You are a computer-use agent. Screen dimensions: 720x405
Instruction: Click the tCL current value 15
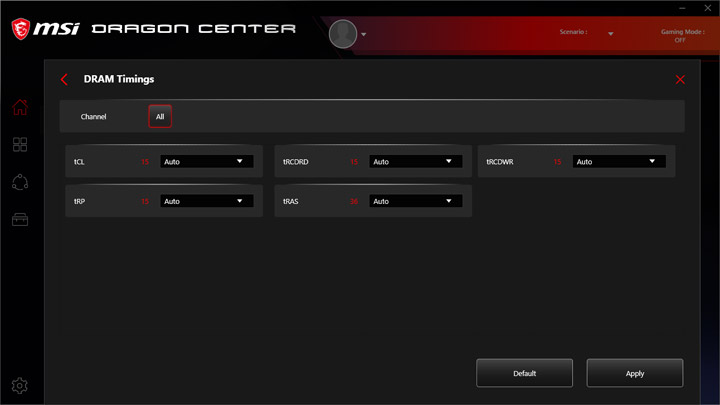pos(145,162)
